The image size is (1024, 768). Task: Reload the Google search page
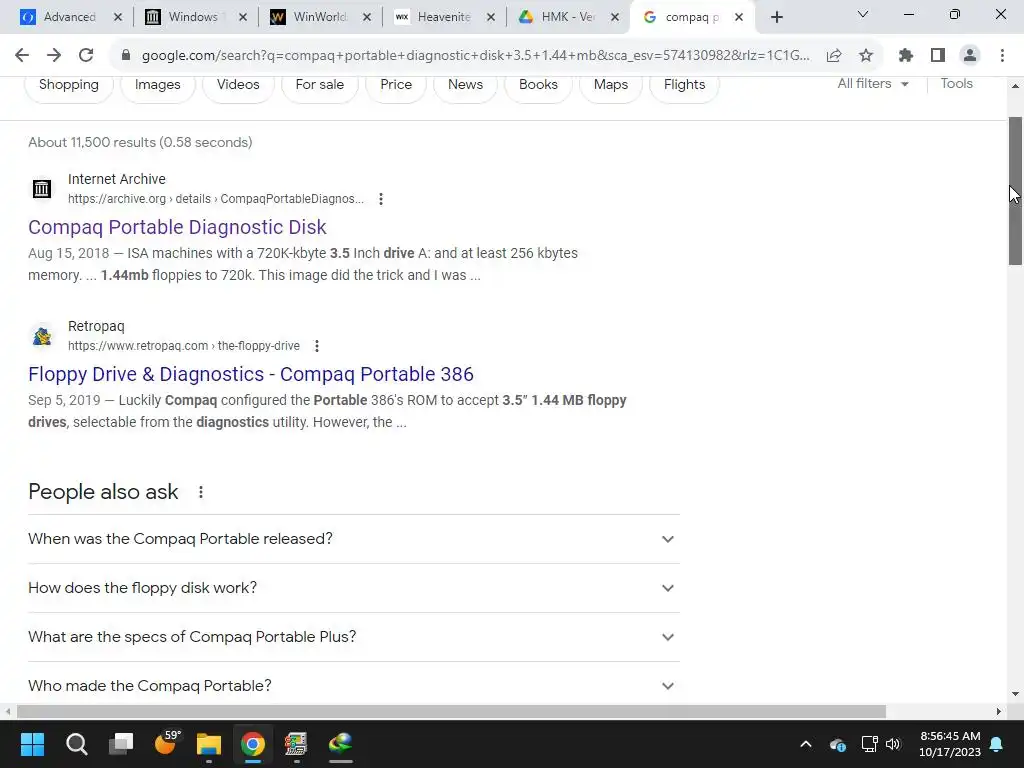click(86, 56)
